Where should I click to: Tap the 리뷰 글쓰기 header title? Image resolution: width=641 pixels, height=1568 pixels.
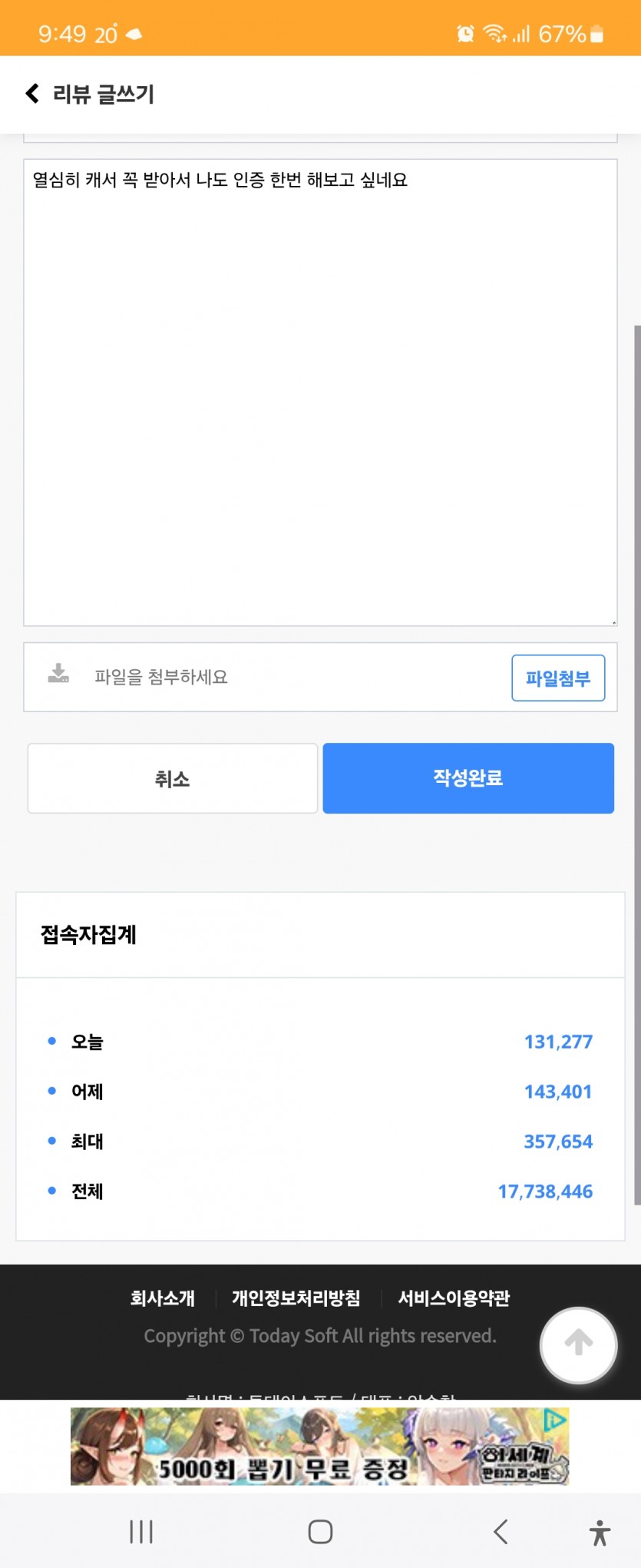[x=104, y=94]
